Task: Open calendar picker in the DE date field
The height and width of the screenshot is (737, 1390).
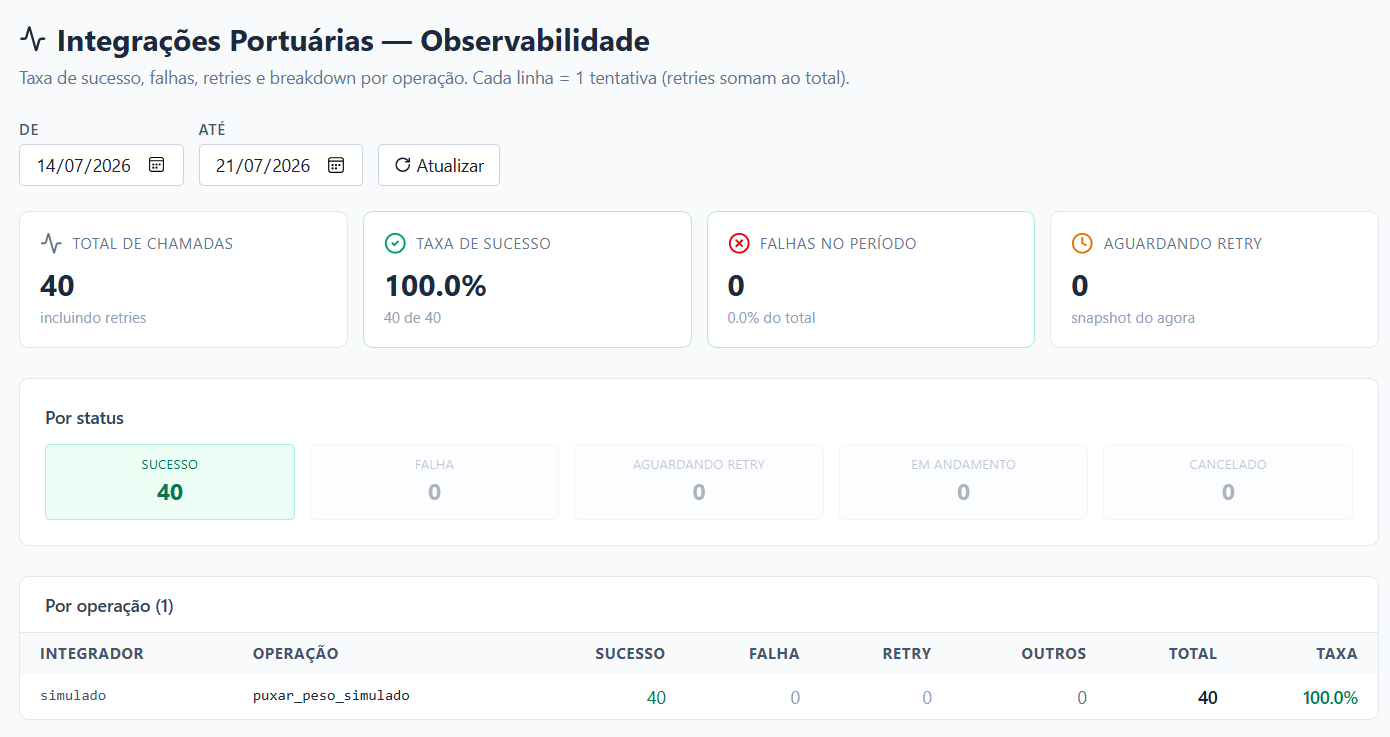Action: [156, 165]
